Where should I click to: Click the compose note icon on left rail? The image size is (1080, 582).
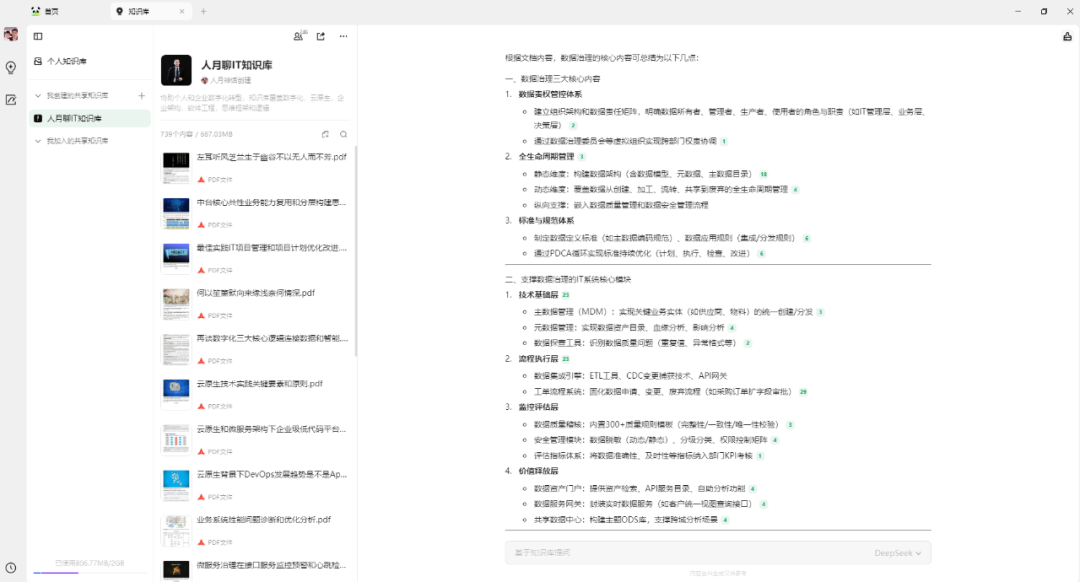11,100
